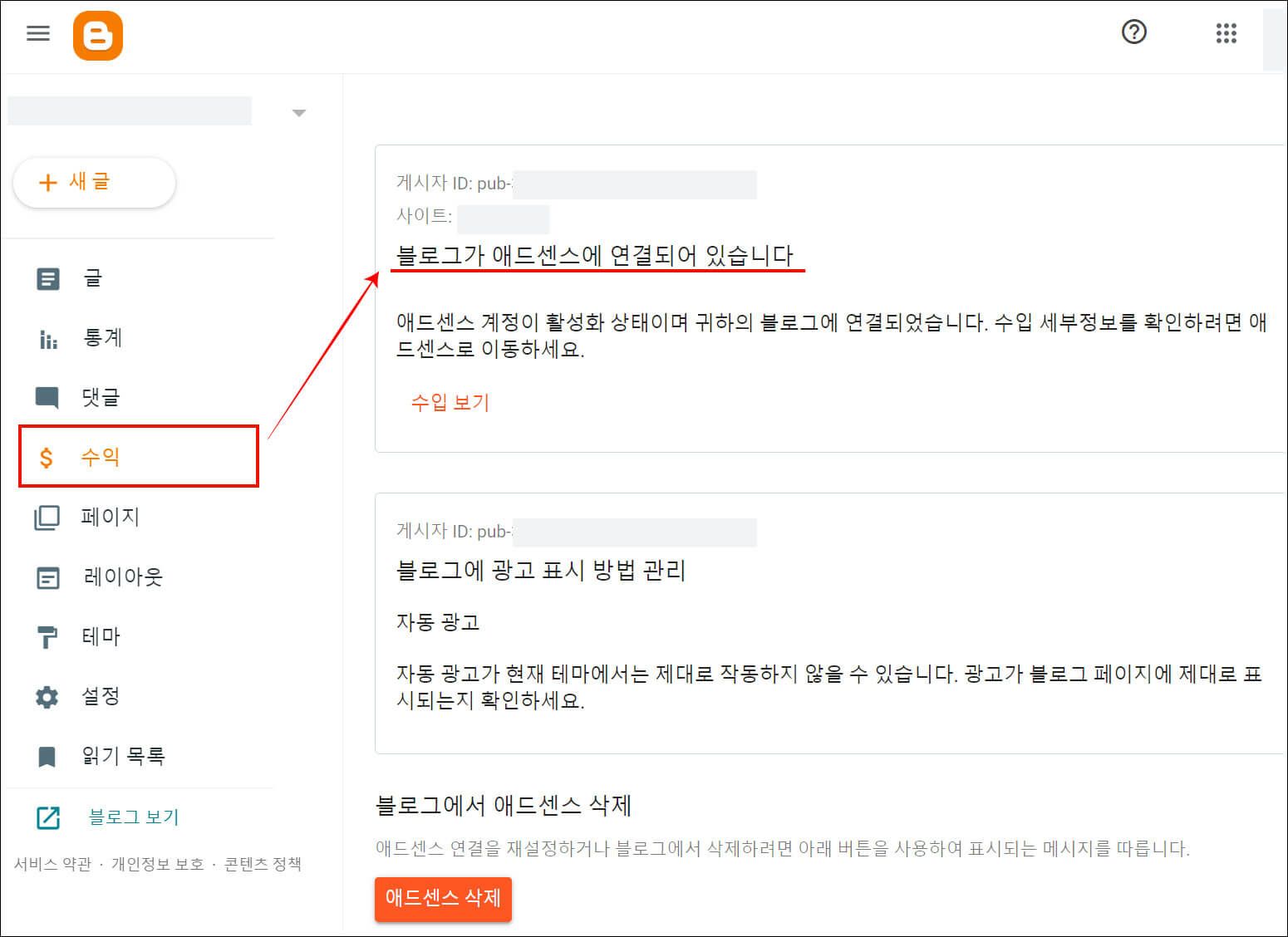Click the blog name field in the sidebar
This screenshot has height=937, width=1288.
click(130, 111)
